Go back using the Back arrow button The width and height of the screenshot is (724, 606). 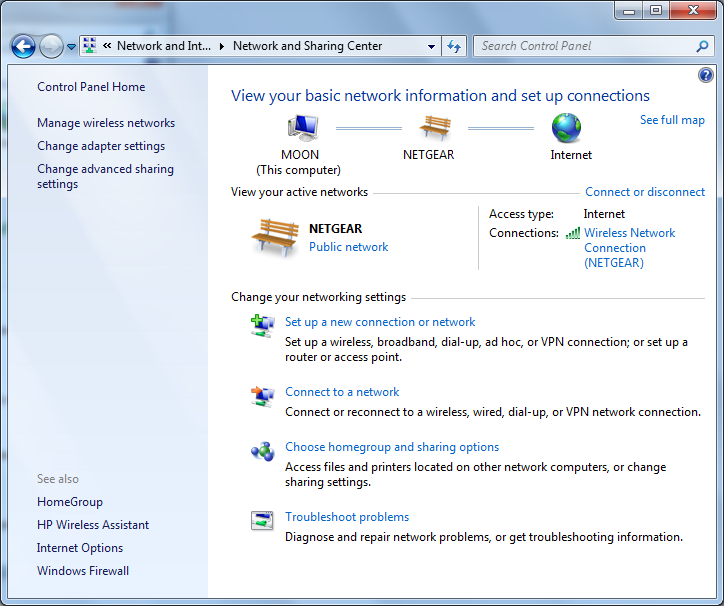click(23, 46)
